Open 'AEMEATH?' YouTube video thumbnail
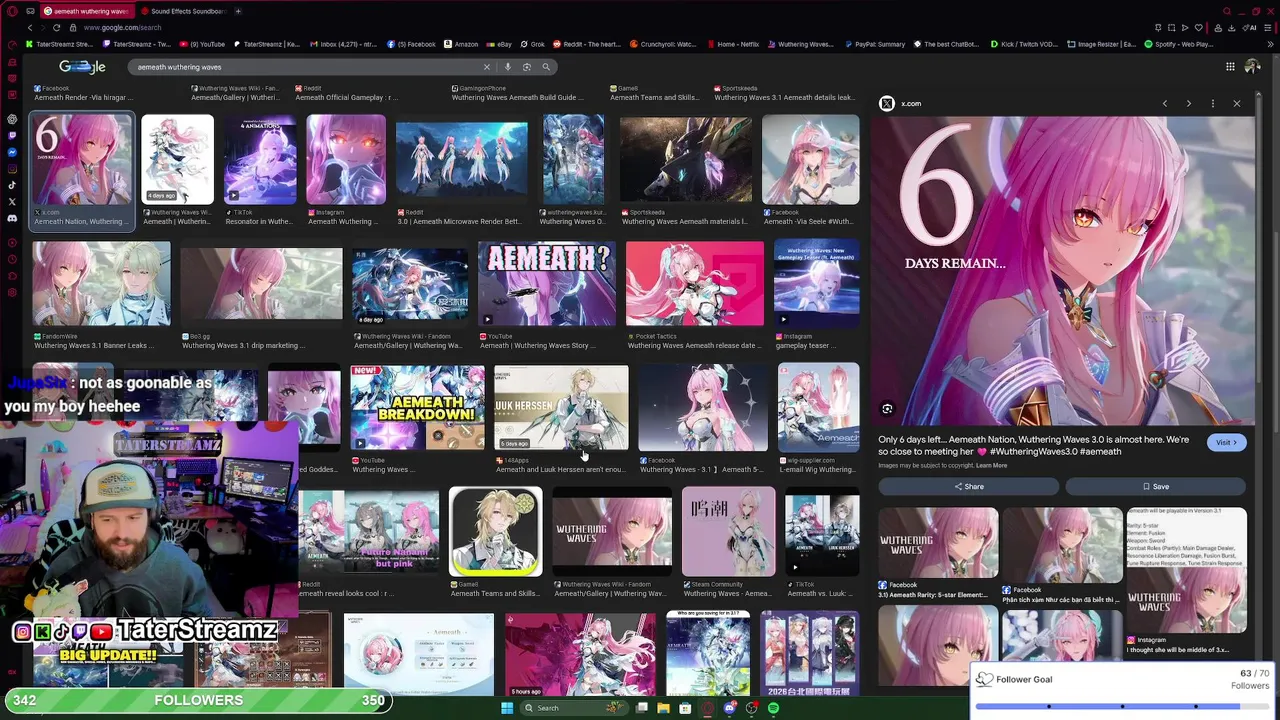Viewport: 1280px width, 720px height. 546,284
